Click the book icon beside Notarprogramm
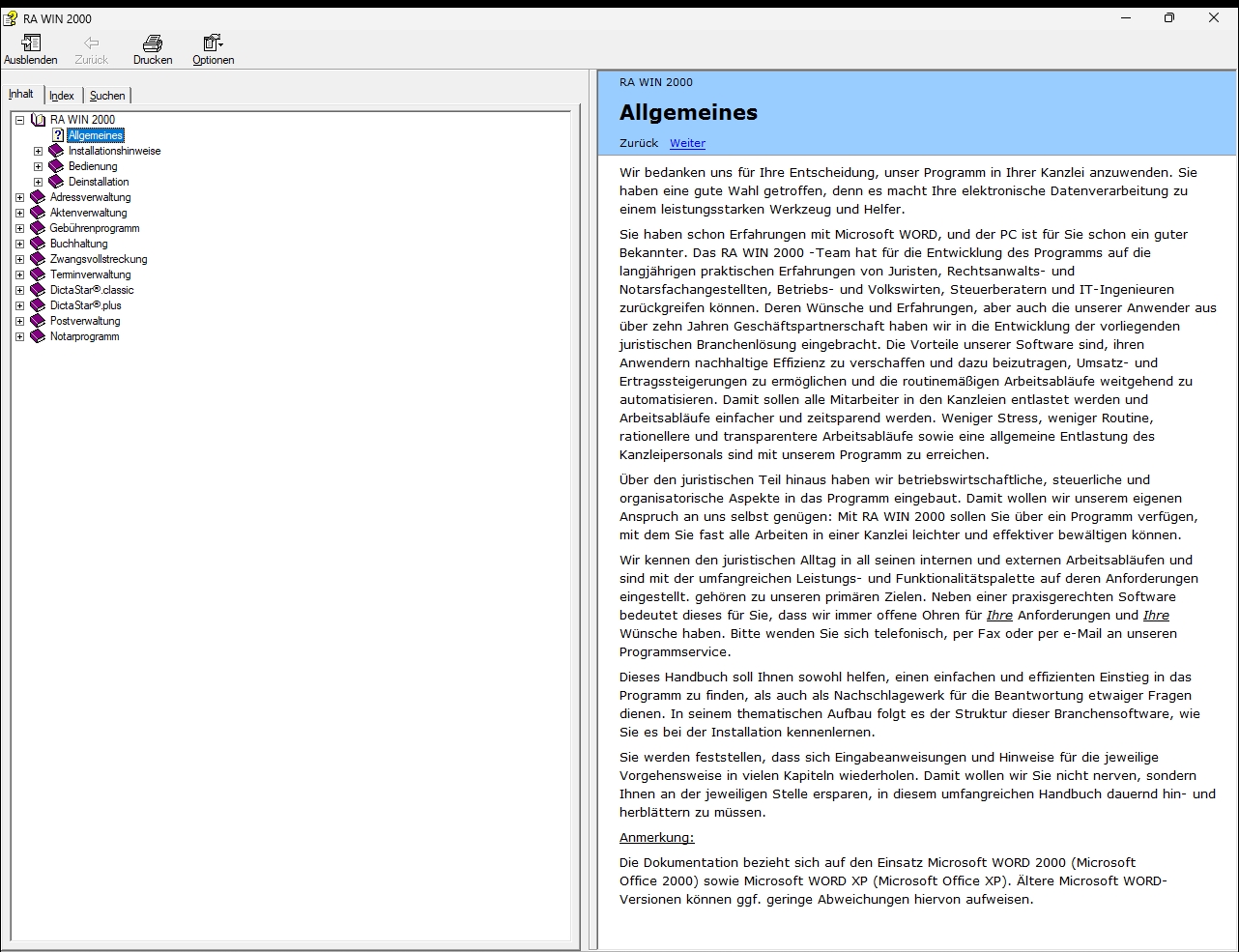 (38, 336)
